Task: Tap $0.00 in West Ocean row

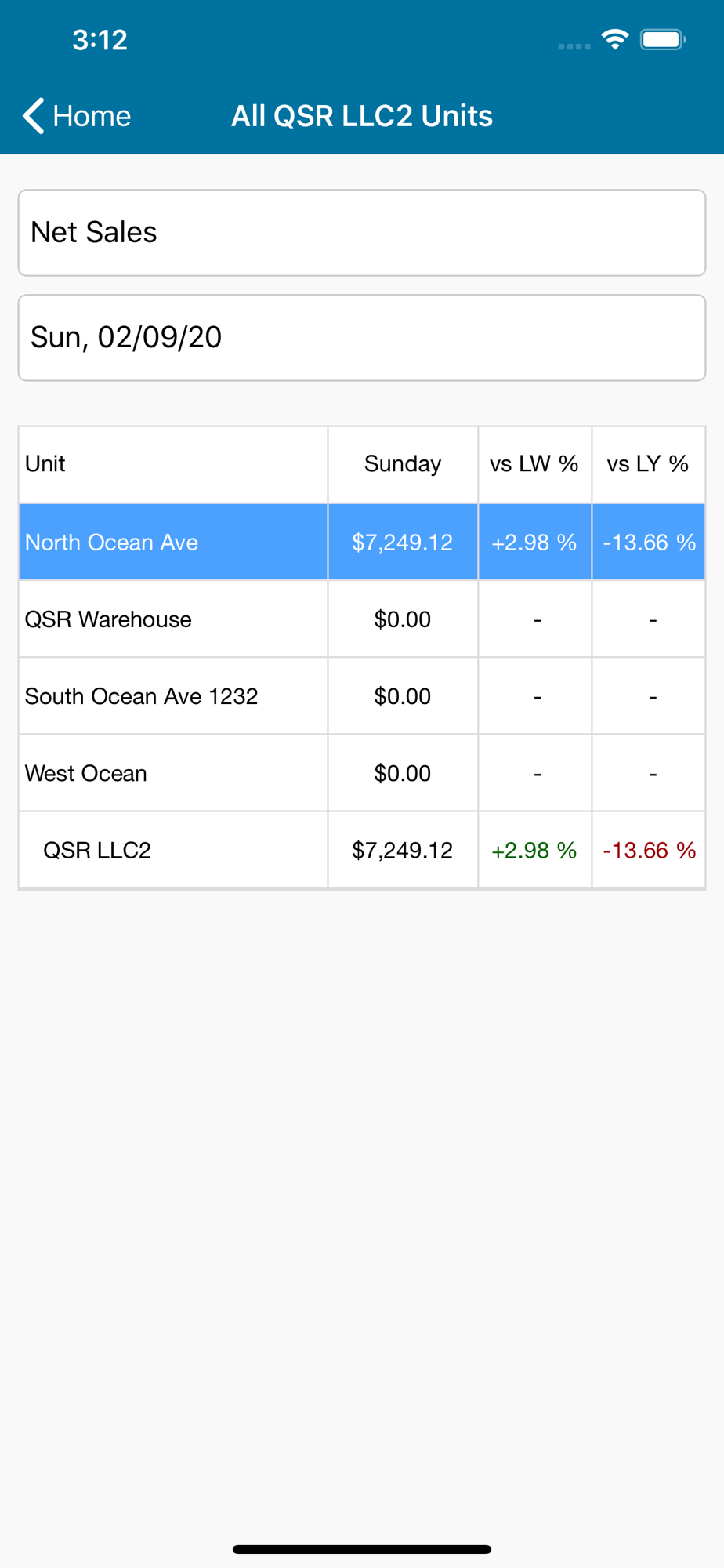Action: pyautogui.click(x=403, y=773)
